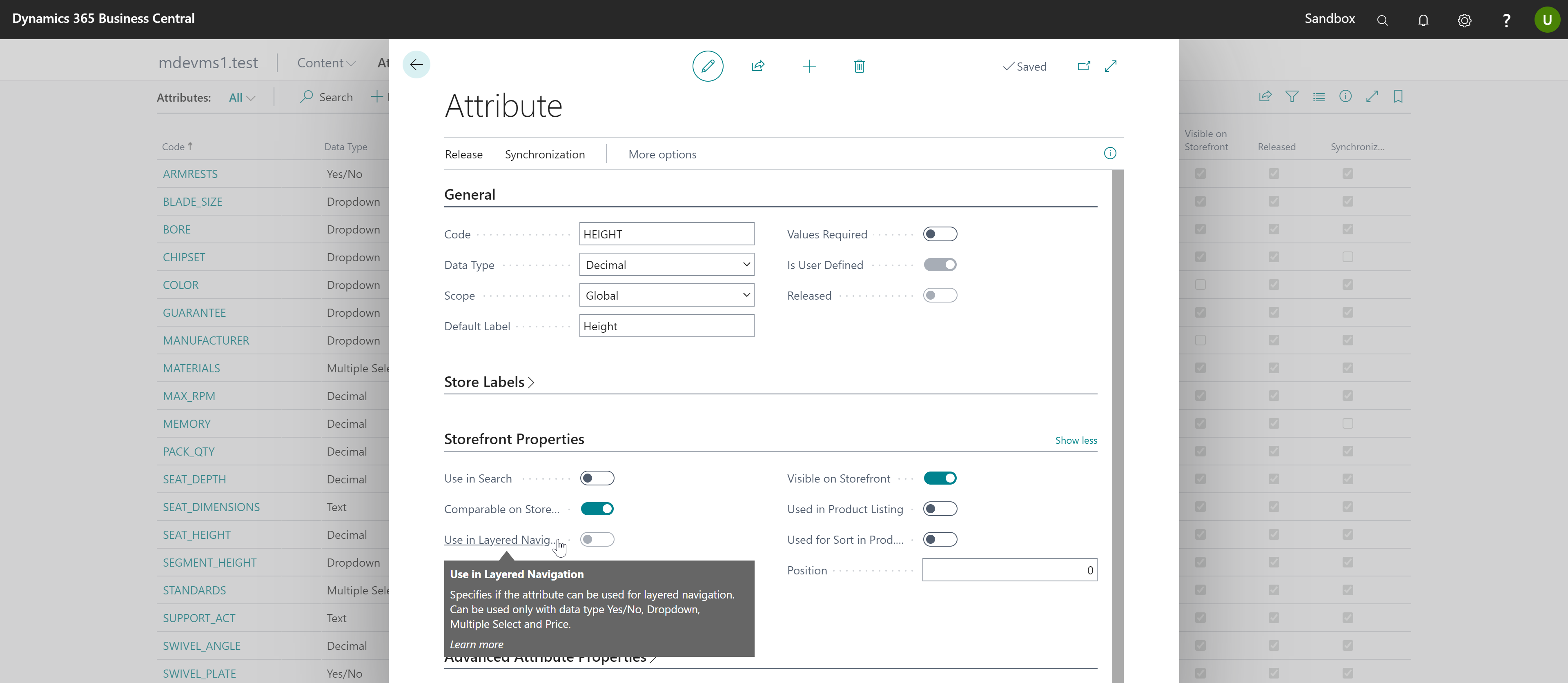Open the Scope dropdown
This screenshot has height=683, width=1568.
click(666, 296)
